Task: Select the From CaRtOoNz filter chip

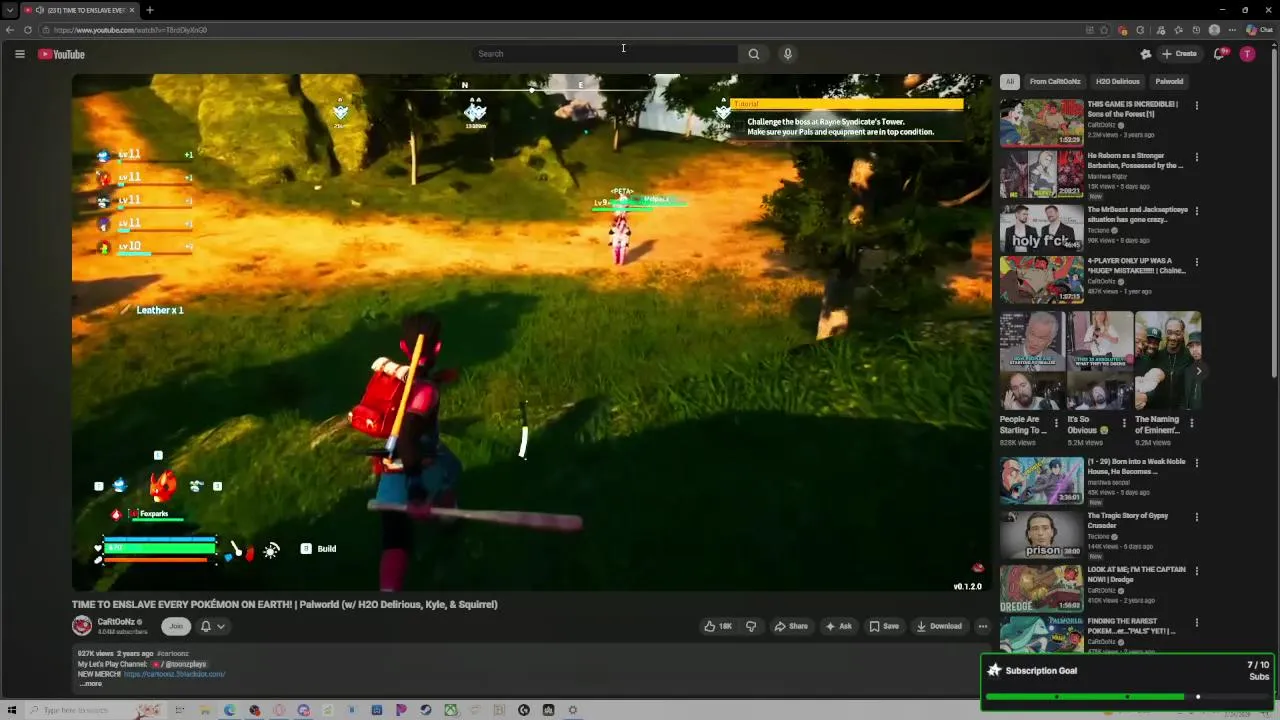Action: coord(1055,81)
